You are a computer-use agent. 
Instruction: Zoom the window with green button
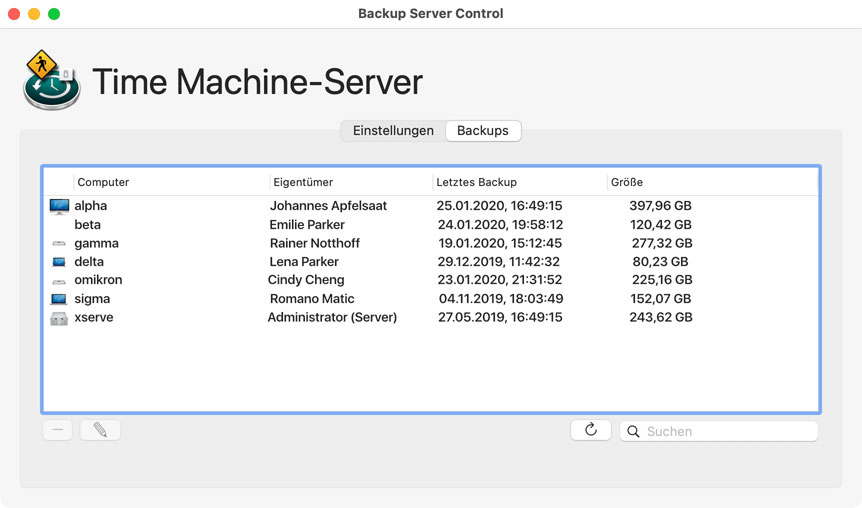click(54, 14)
